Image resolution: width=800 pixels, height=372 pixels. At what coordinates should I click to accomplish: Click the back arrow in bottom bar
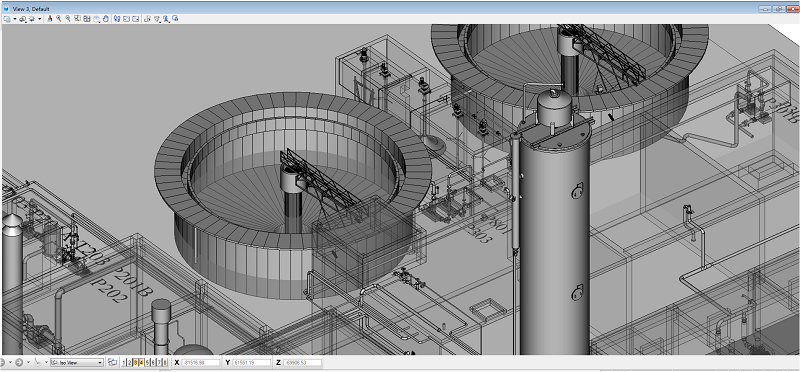2,362
